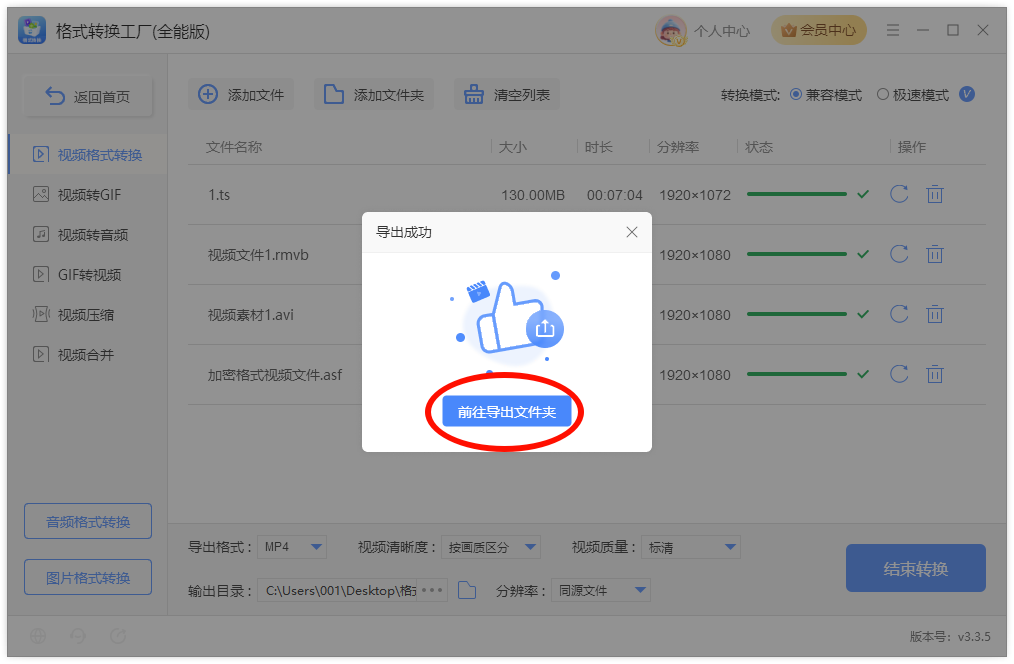This screenshot has height=664, width=1014.
Task: Click the 音频格式转换 button
Action: click(x=88, y=521)
